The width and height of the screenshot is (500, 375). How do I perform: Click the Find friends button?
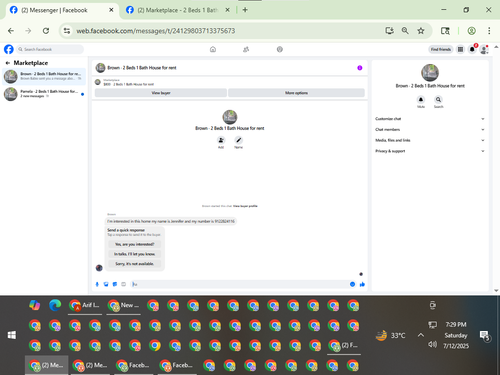(441, 49)
